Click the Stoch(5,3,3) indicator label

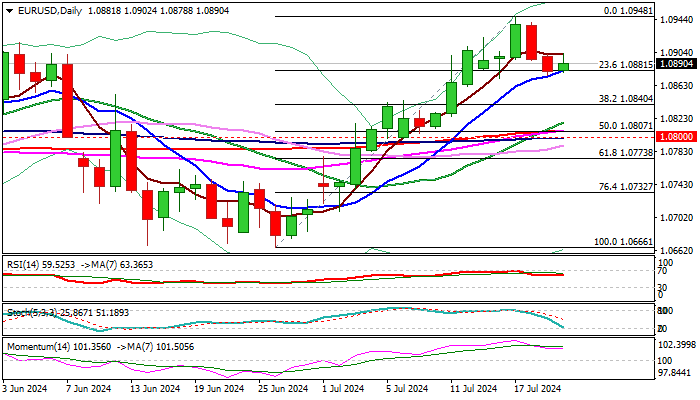(x=32, y=312)
